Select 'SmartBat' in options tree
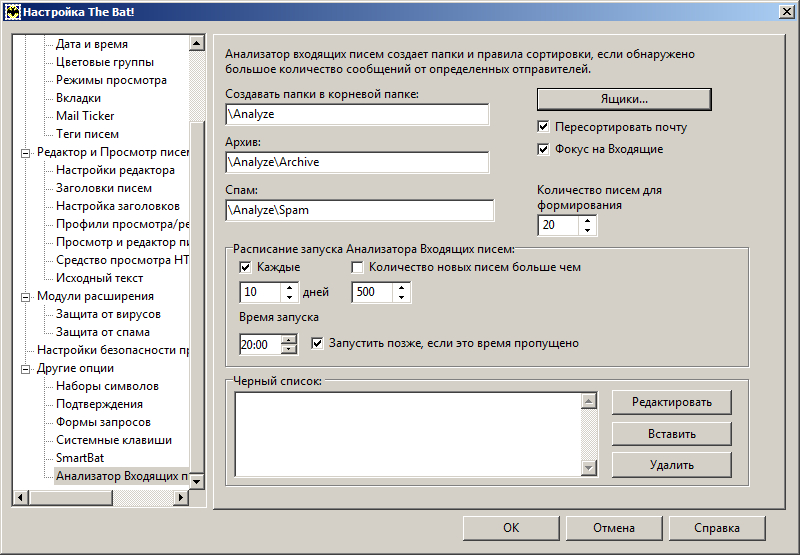Image resolution: width=800 pixels, height=555 pixels. [x=81, y=458]
